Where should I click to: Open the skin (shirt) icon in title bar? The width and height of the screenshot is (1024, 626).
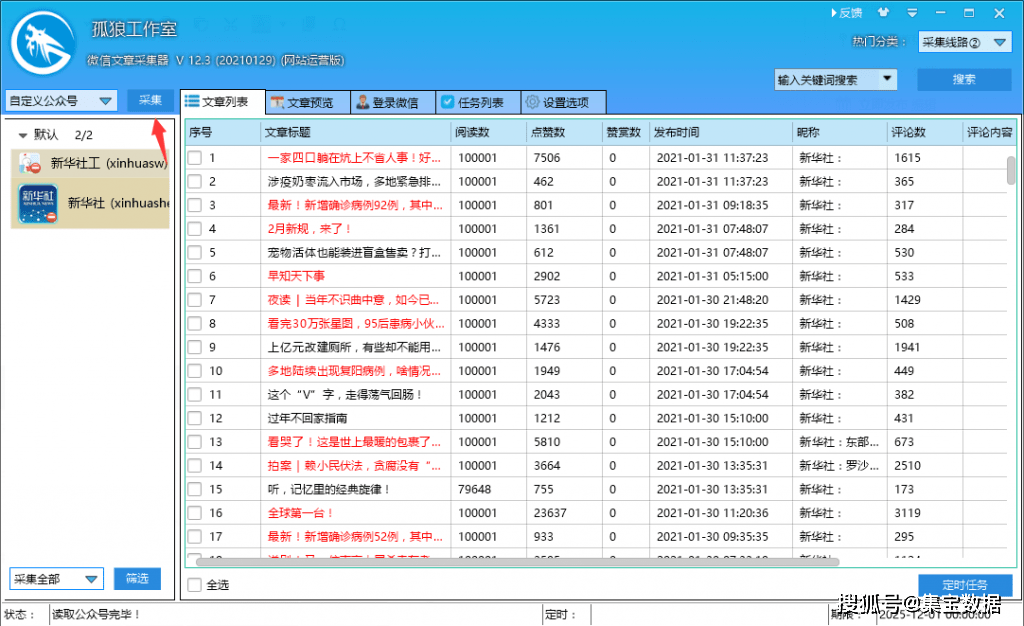(x=883, y=12)
